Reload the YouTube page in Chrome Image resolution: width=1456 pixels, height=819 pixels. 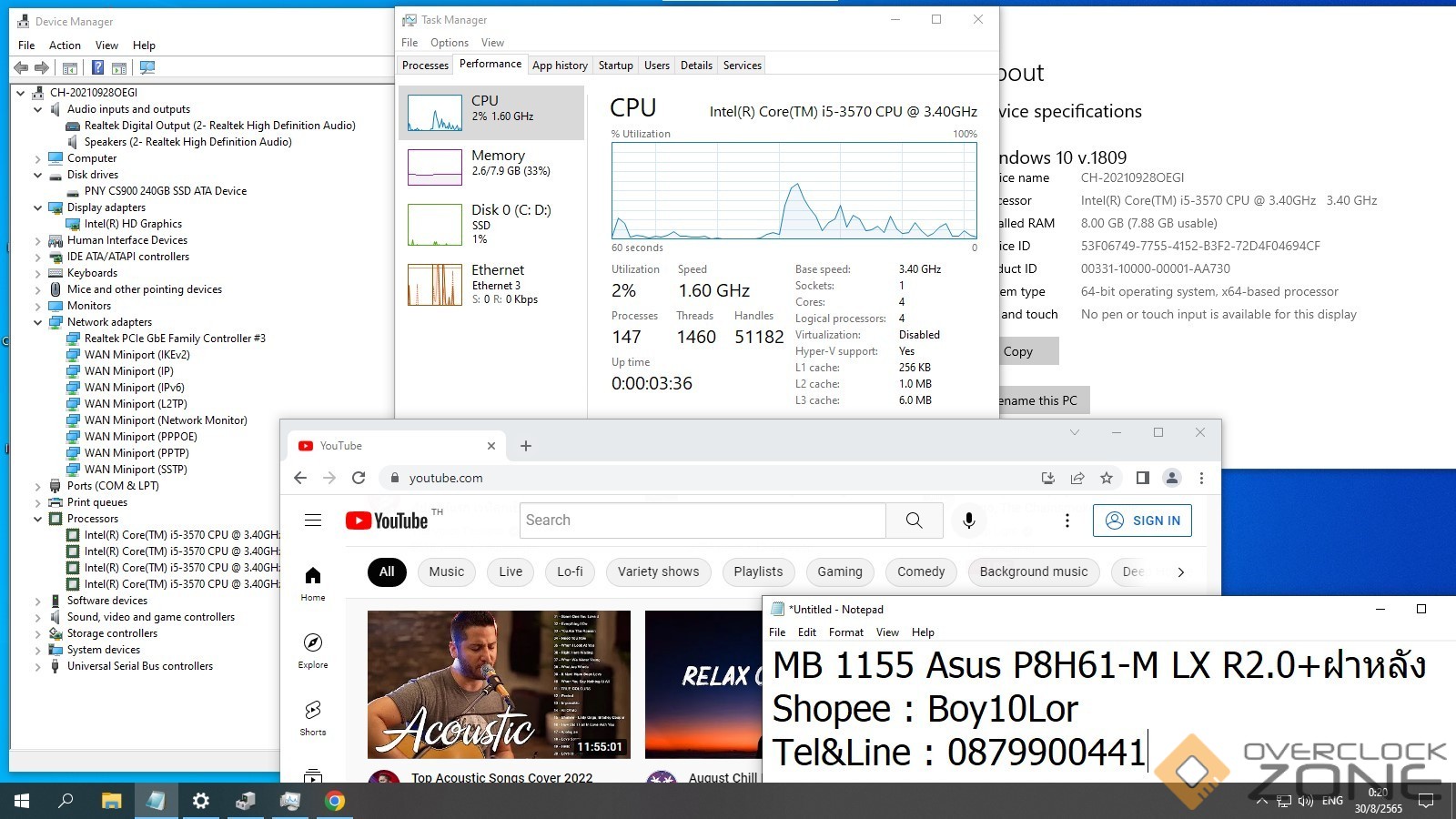tap(359, 478)
